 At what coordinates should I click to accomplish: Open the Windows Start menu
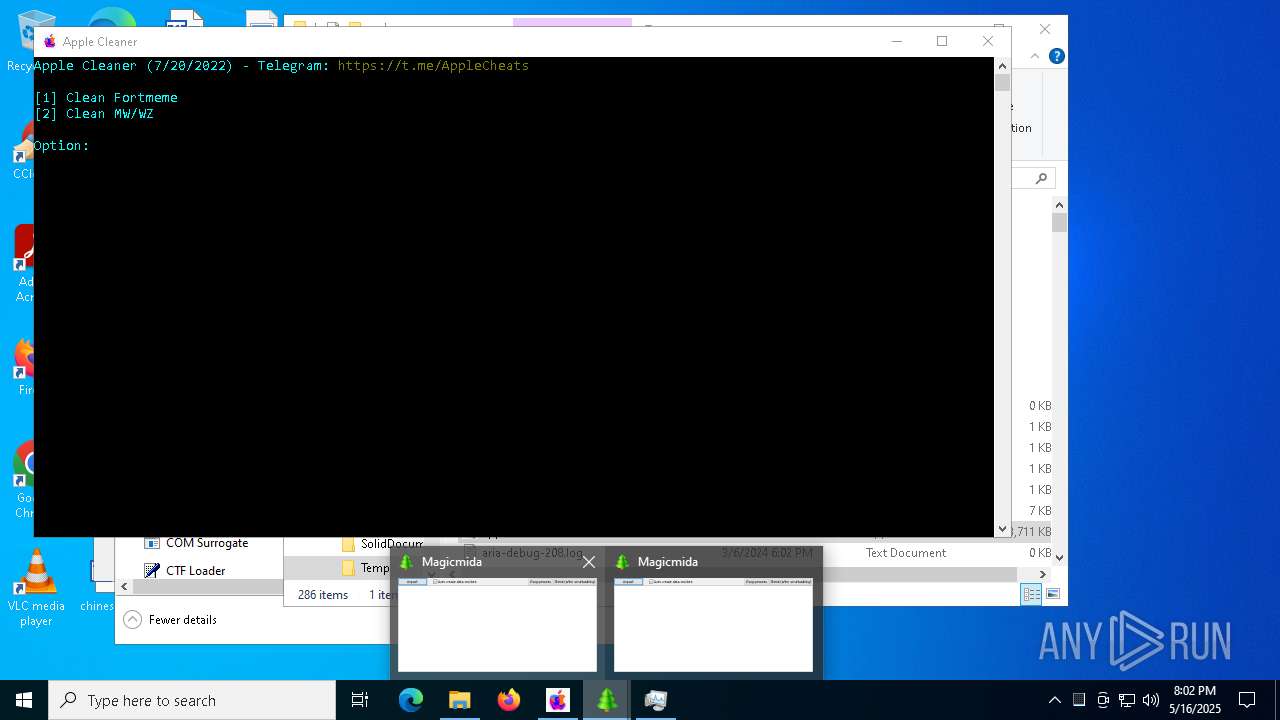coord(24,700)
